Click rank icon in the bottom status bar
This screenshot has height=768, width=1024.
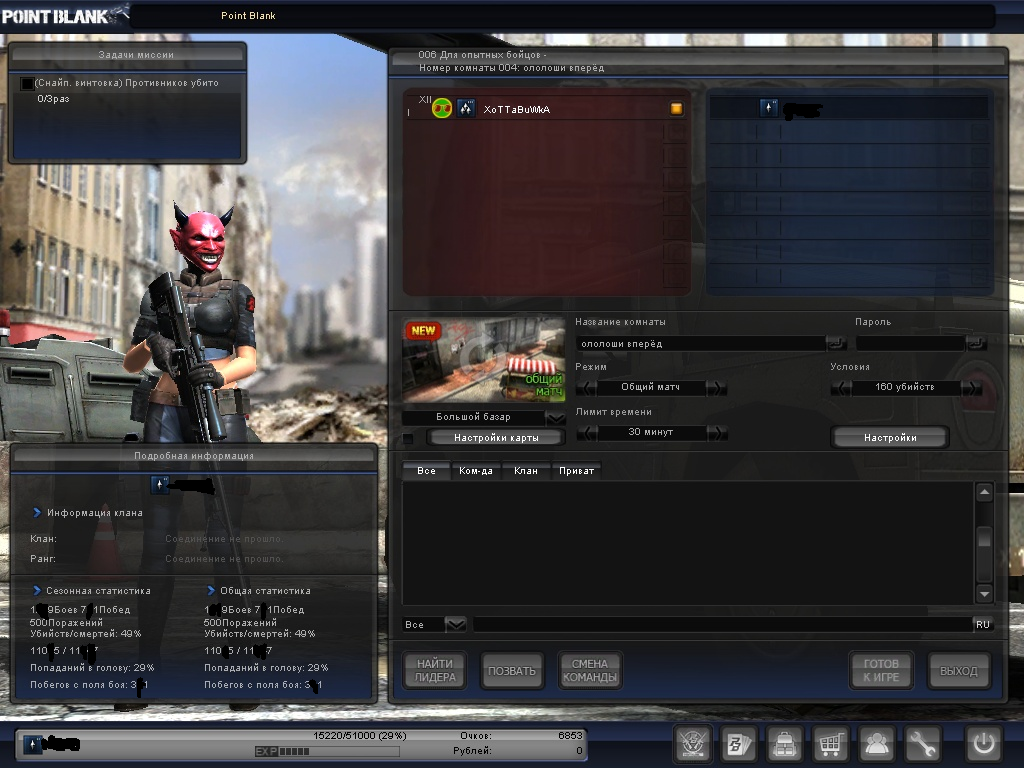[x=33, y=744]
